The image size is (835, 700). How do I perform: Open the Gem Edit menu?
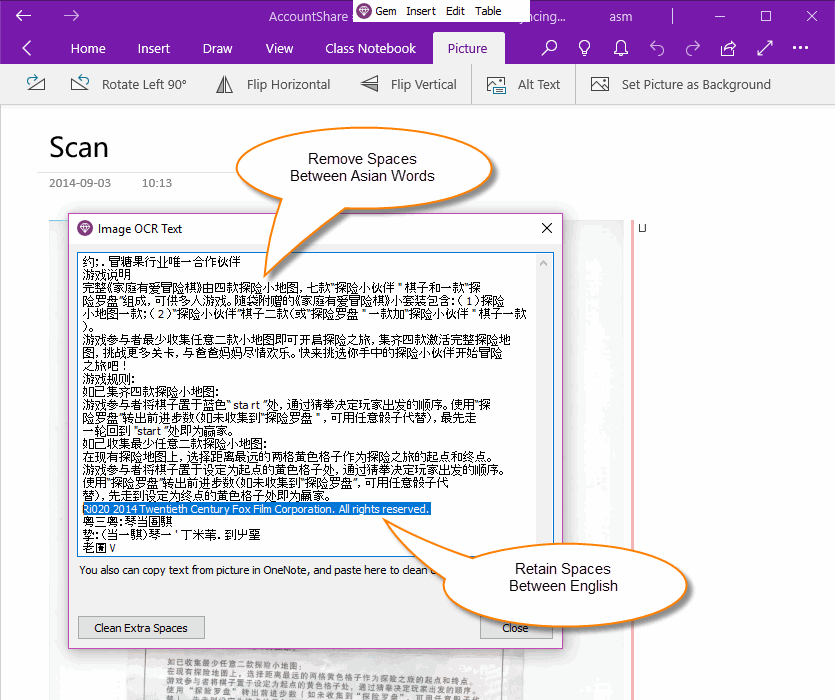pyautogui.click(x=455, y=11)
